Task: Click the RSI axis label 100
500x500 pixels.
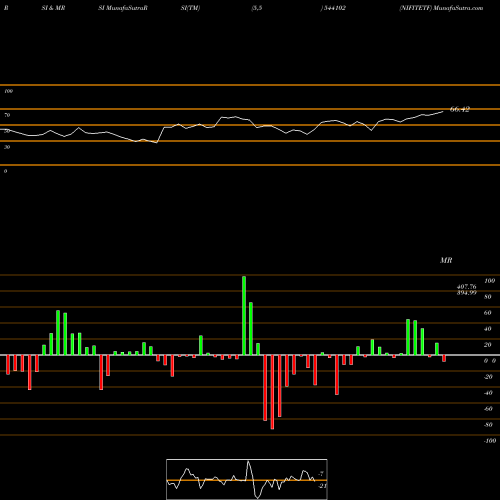Action: point(8,91)
